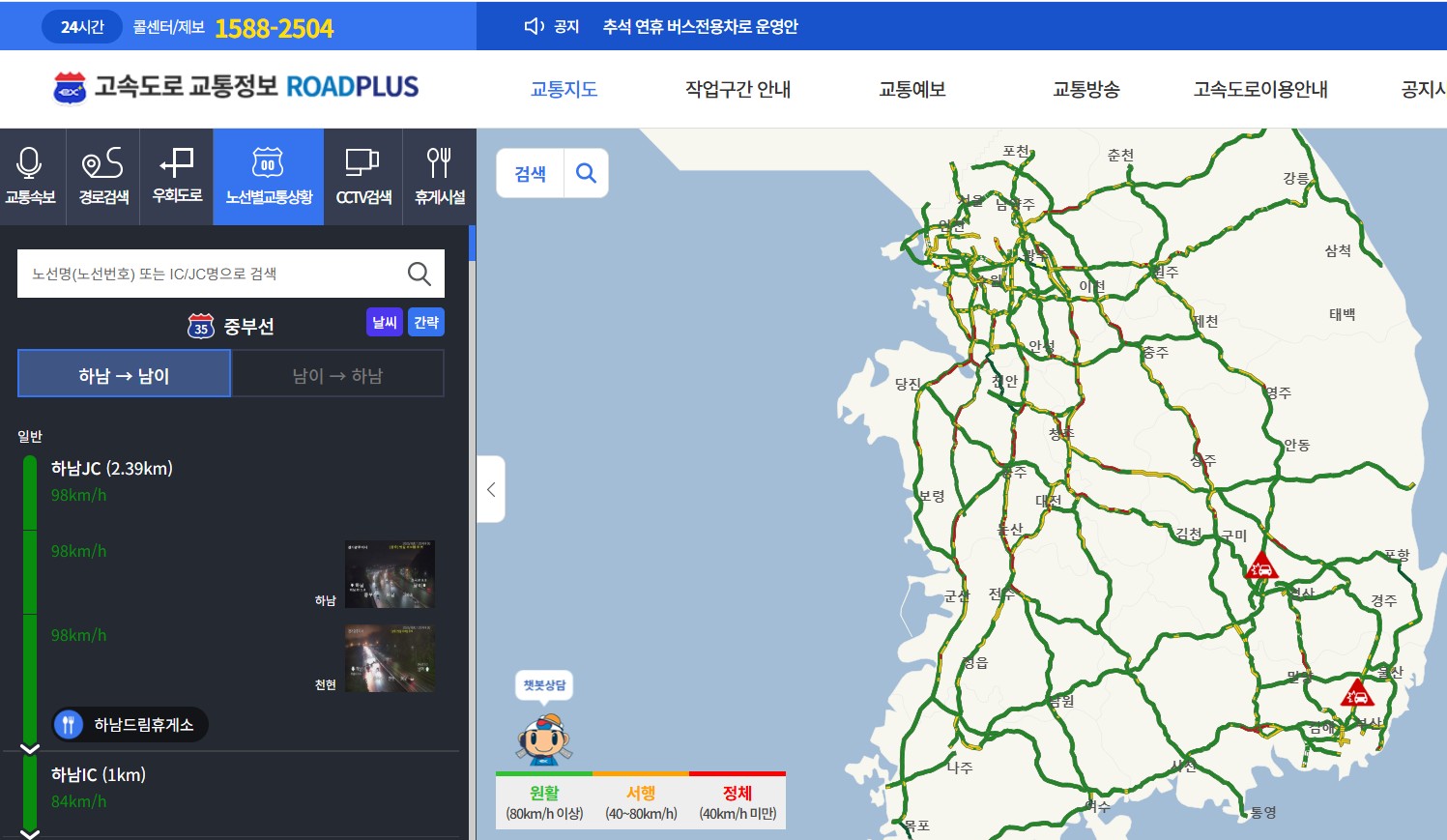Image resolution: width=1447 pixels, height=840 pixels.
Task: Click the notice speaker icon
Action: point(534,26)
